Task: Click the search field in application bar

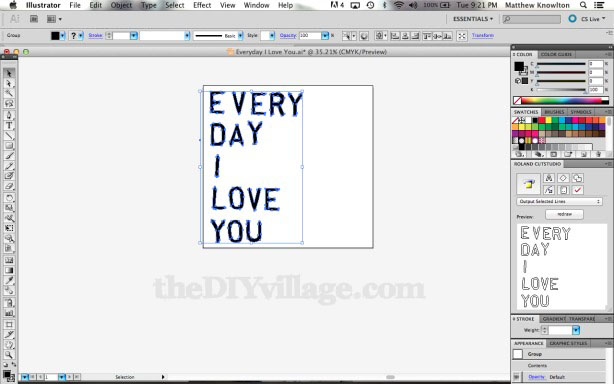Action: pyautogui.click(x=531, y=19)
